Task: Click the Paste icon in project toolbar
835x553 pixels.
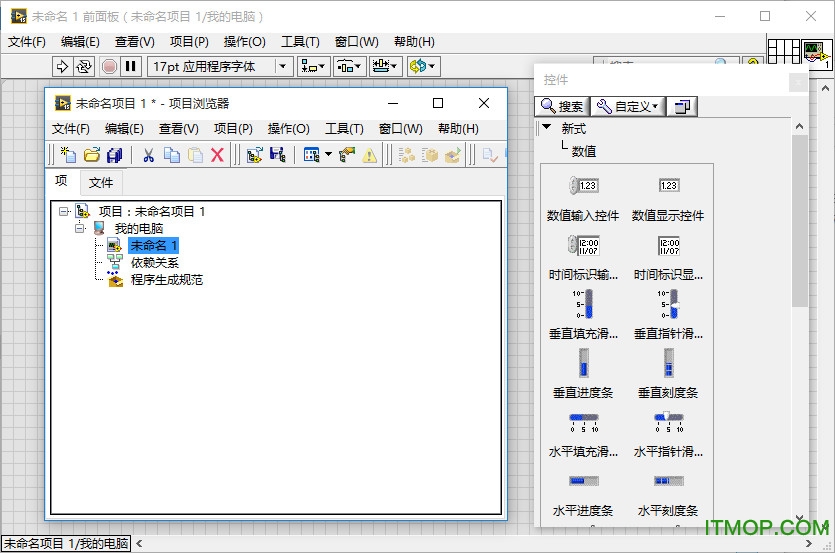Action: [x=195, y=155]
